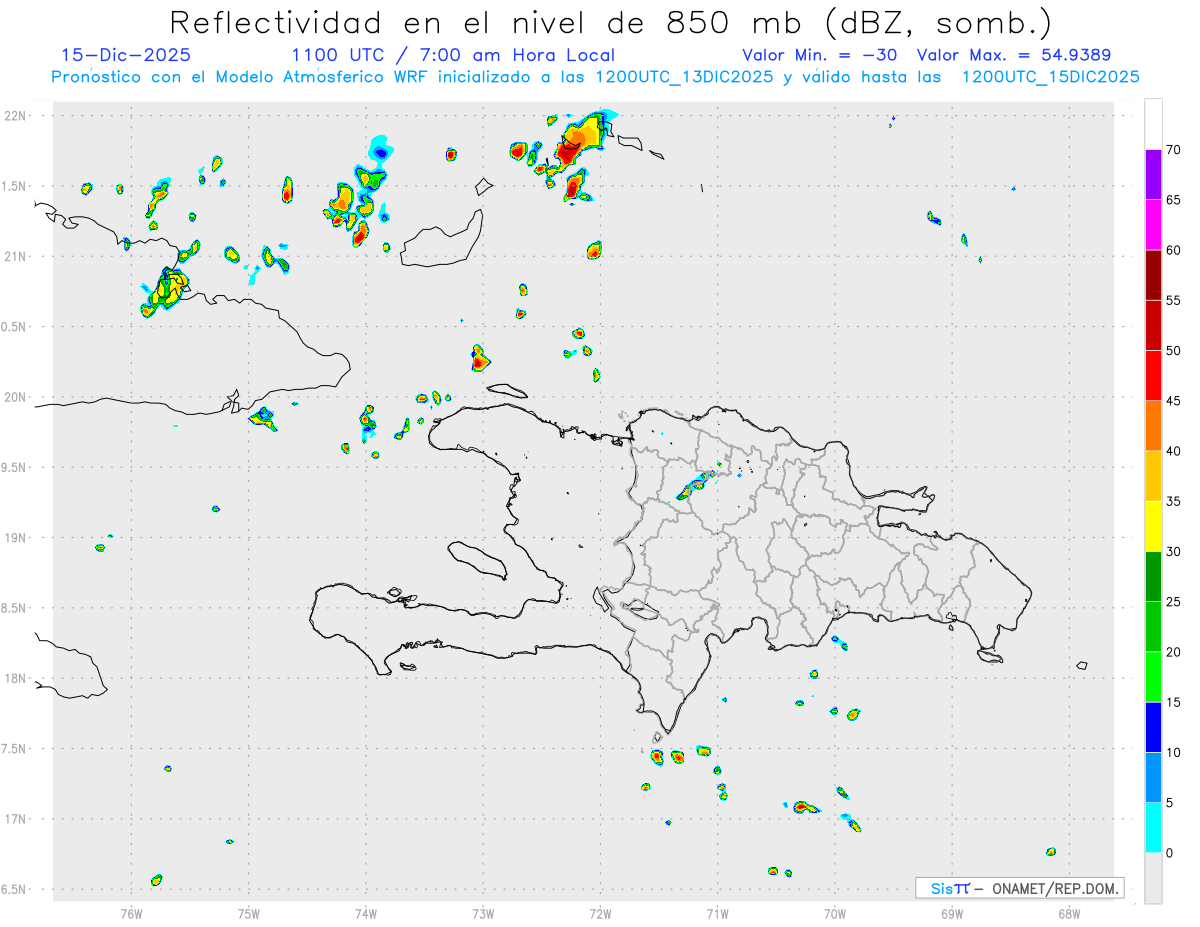Click the '21N' latitude label
Screen dimensions: 1200x927
pos(17,256)
